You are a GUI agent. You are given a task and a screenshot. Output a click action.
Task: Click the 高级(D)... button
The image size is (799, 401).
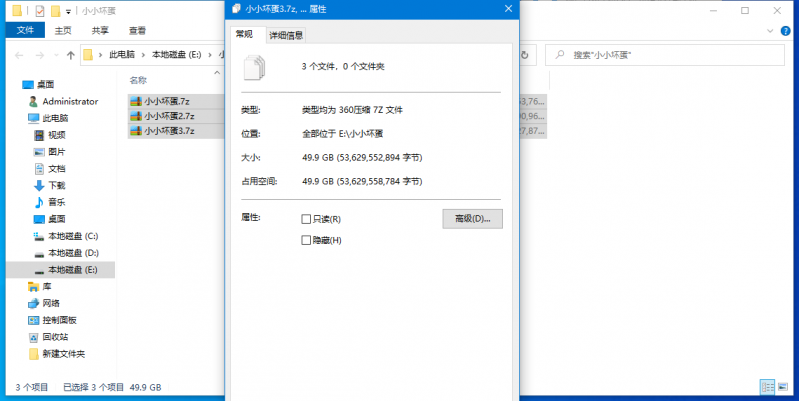coord(472,219)
